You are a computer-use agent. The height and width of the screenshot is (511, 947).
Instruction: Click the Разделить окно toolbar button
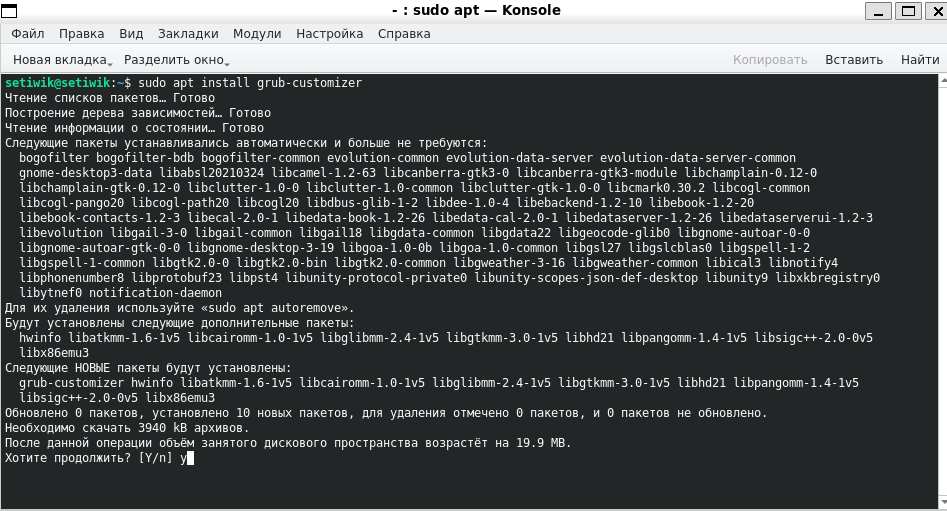point(174,60)
